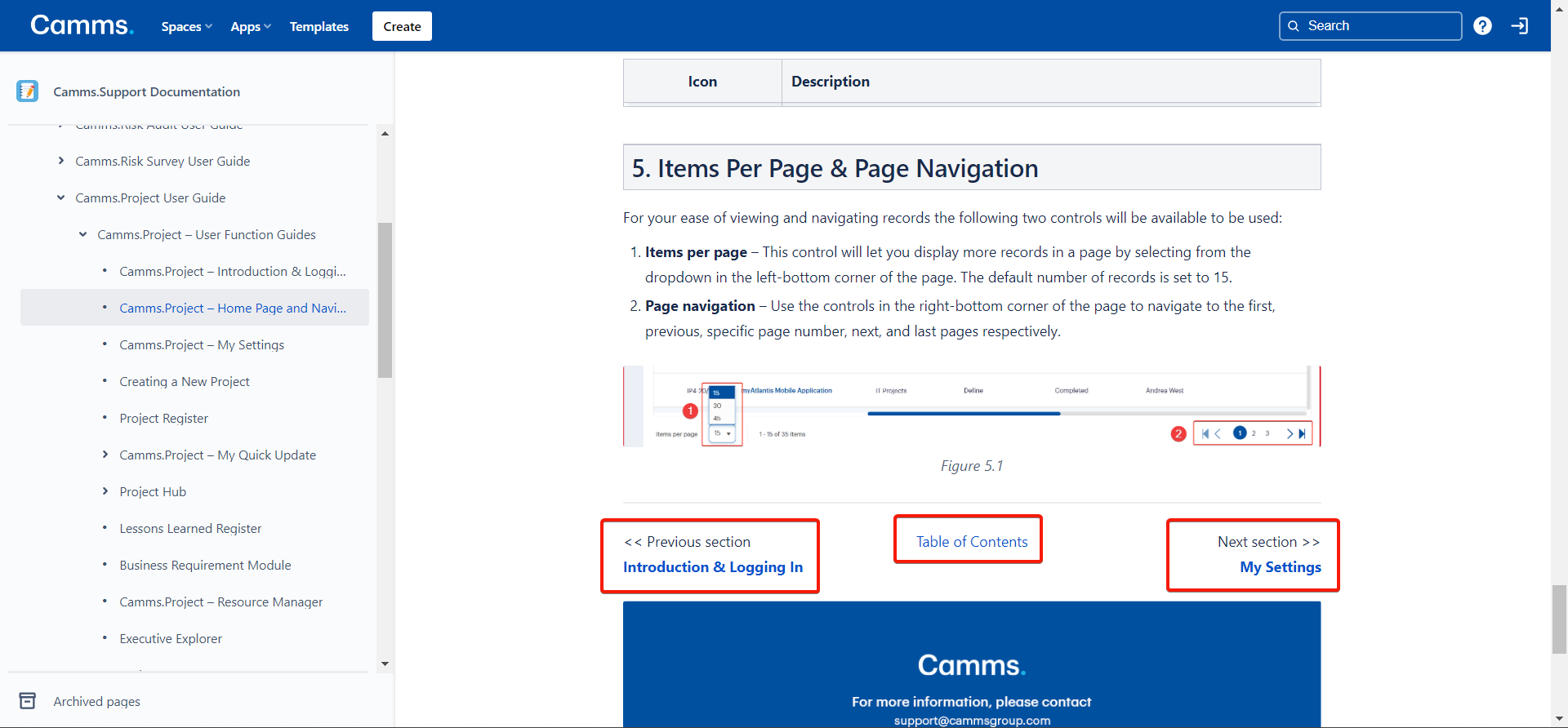Image resolution: width=1568 pixels, height=728 pixels.
Task: Open the Figure 5.1 screenshot image
Action: (x=972, y=406)
